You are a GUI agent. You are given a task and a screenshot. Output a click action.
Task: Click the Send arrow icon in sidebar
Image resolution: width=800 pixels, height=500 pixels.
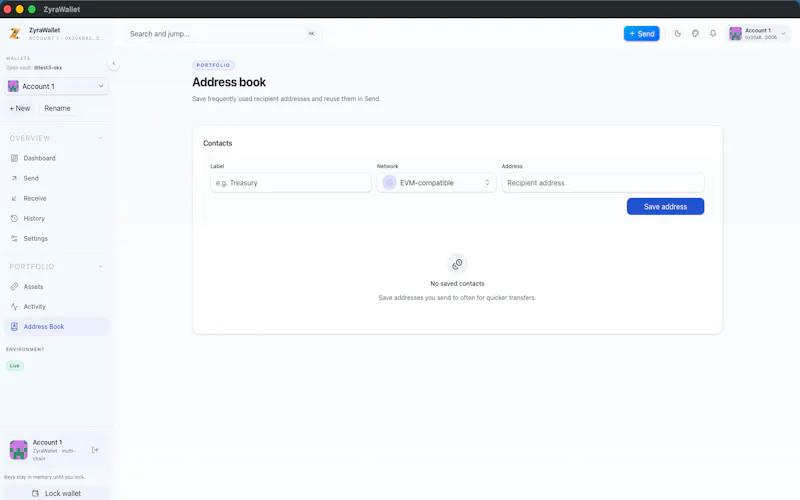click(14, 178)
